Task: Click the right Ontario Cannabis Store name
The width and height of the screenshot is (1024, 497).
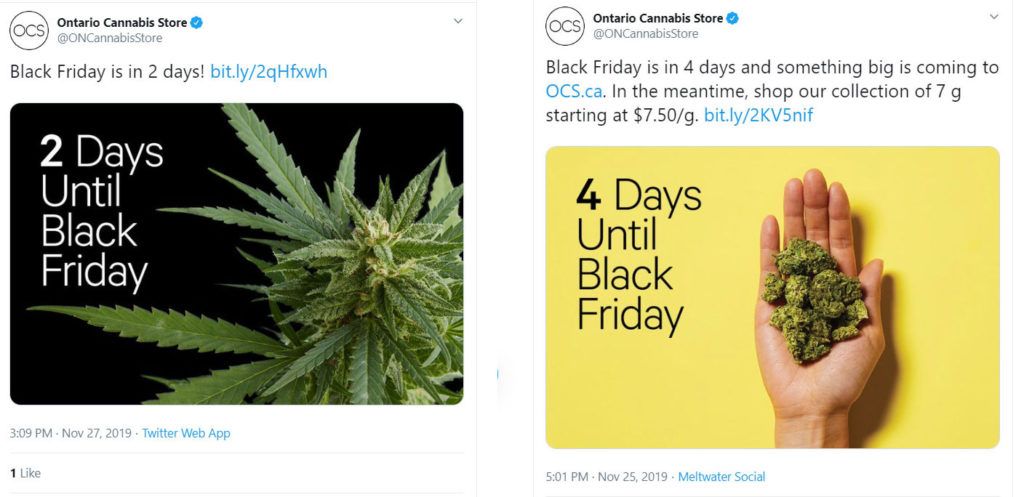Action: pyautogui.click(x=658, y=18)
